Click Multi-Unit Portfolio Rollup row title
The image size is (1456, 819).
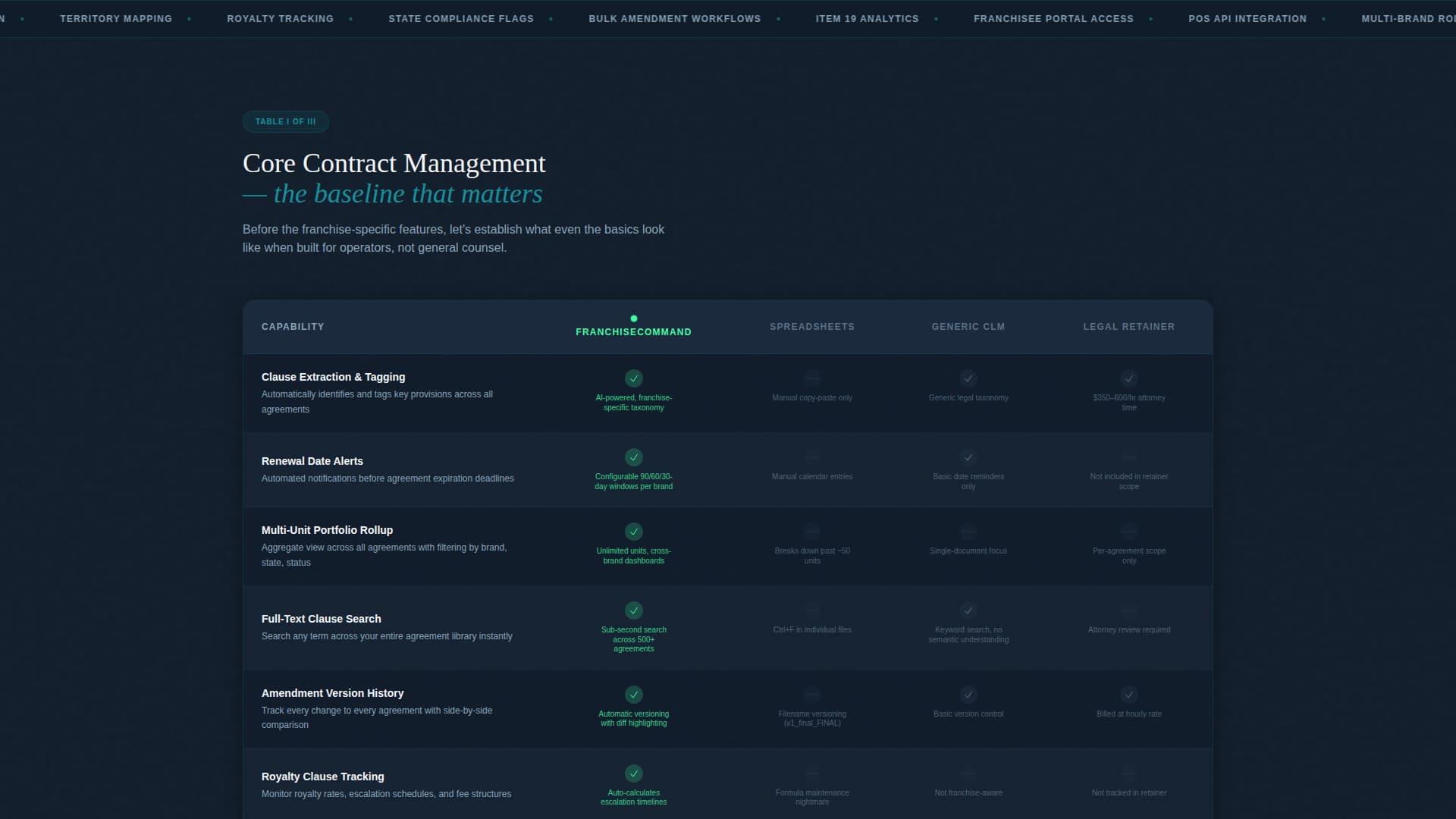327,530
